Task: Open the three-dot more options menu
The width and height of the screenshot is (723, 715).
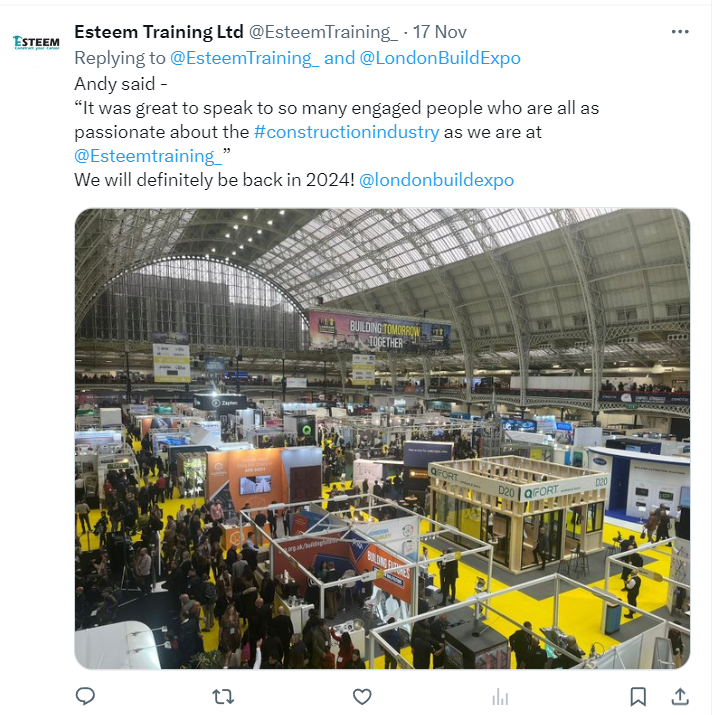Action: [x=680, y=31]
